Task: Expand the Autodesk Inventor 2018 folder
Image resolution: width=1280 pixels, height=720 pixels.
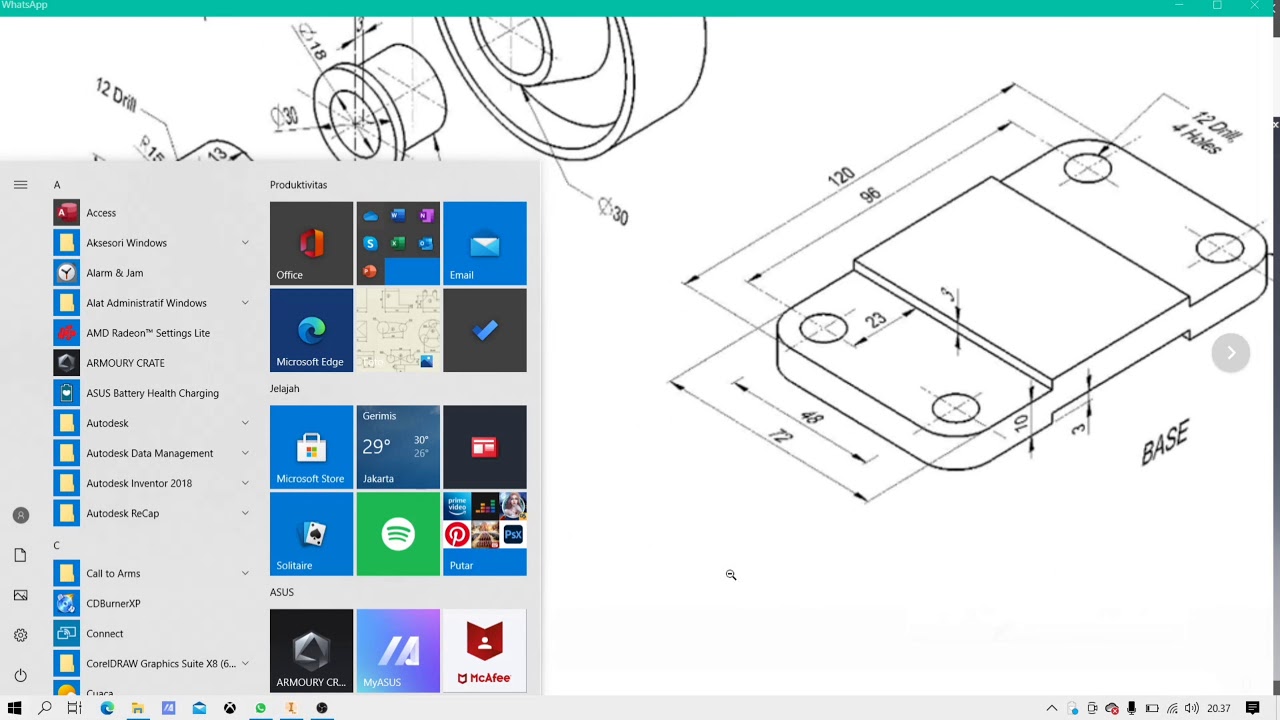Action: point(153,483)
